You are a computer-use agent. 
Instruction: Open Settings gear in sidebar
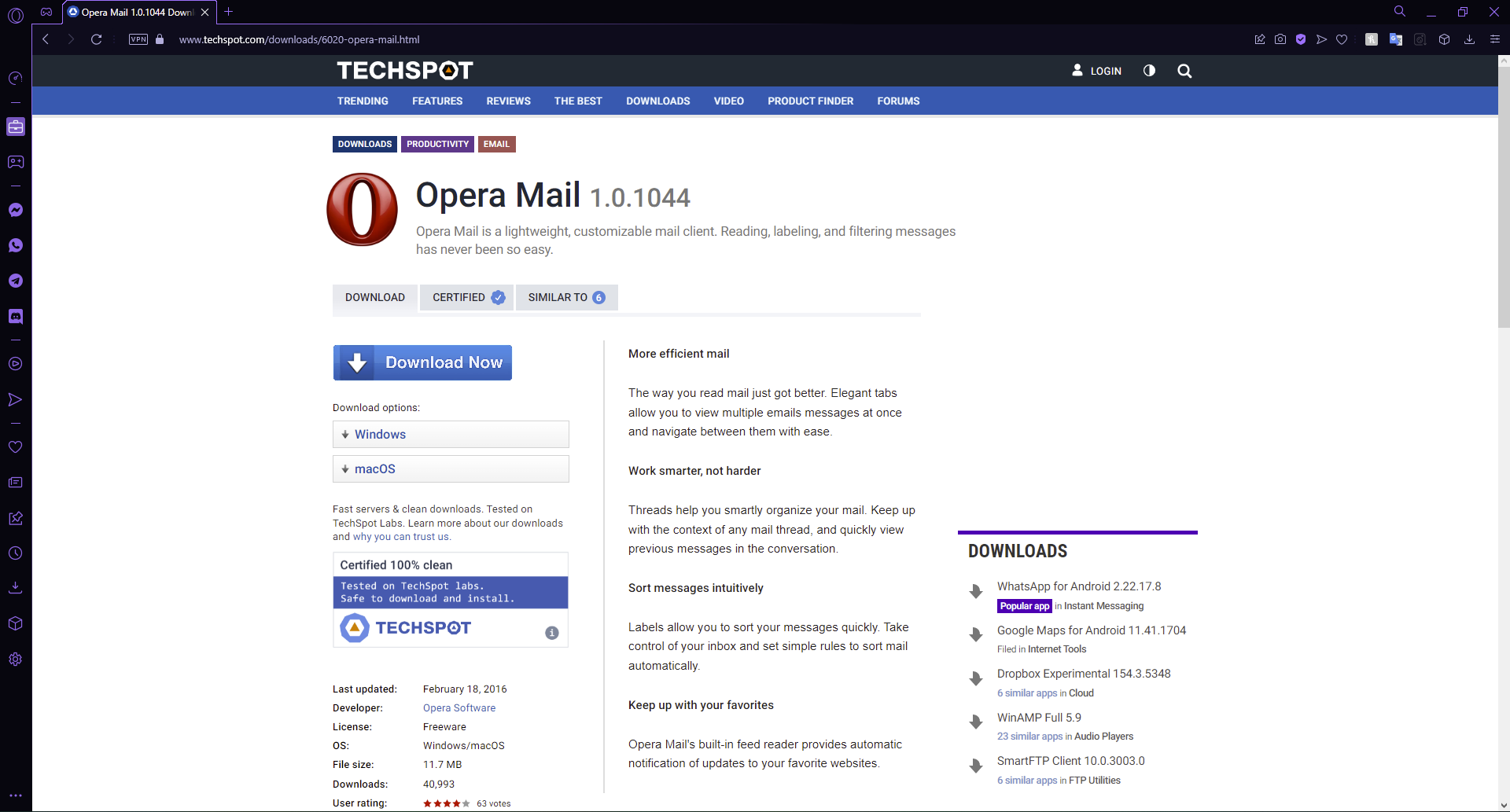click(16, 660)
